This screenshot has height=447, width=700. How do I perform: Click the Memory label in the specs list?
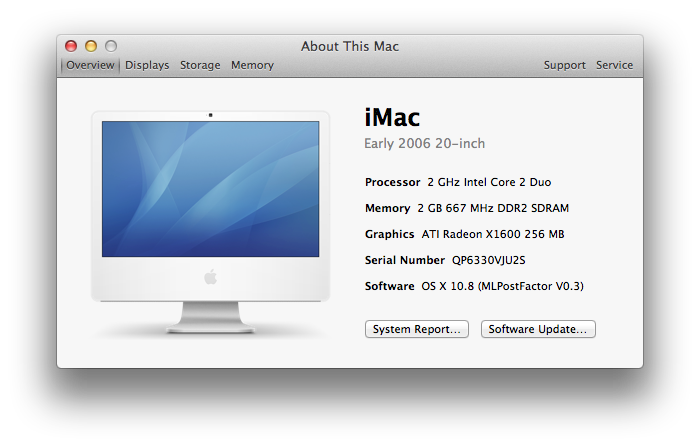388,208
